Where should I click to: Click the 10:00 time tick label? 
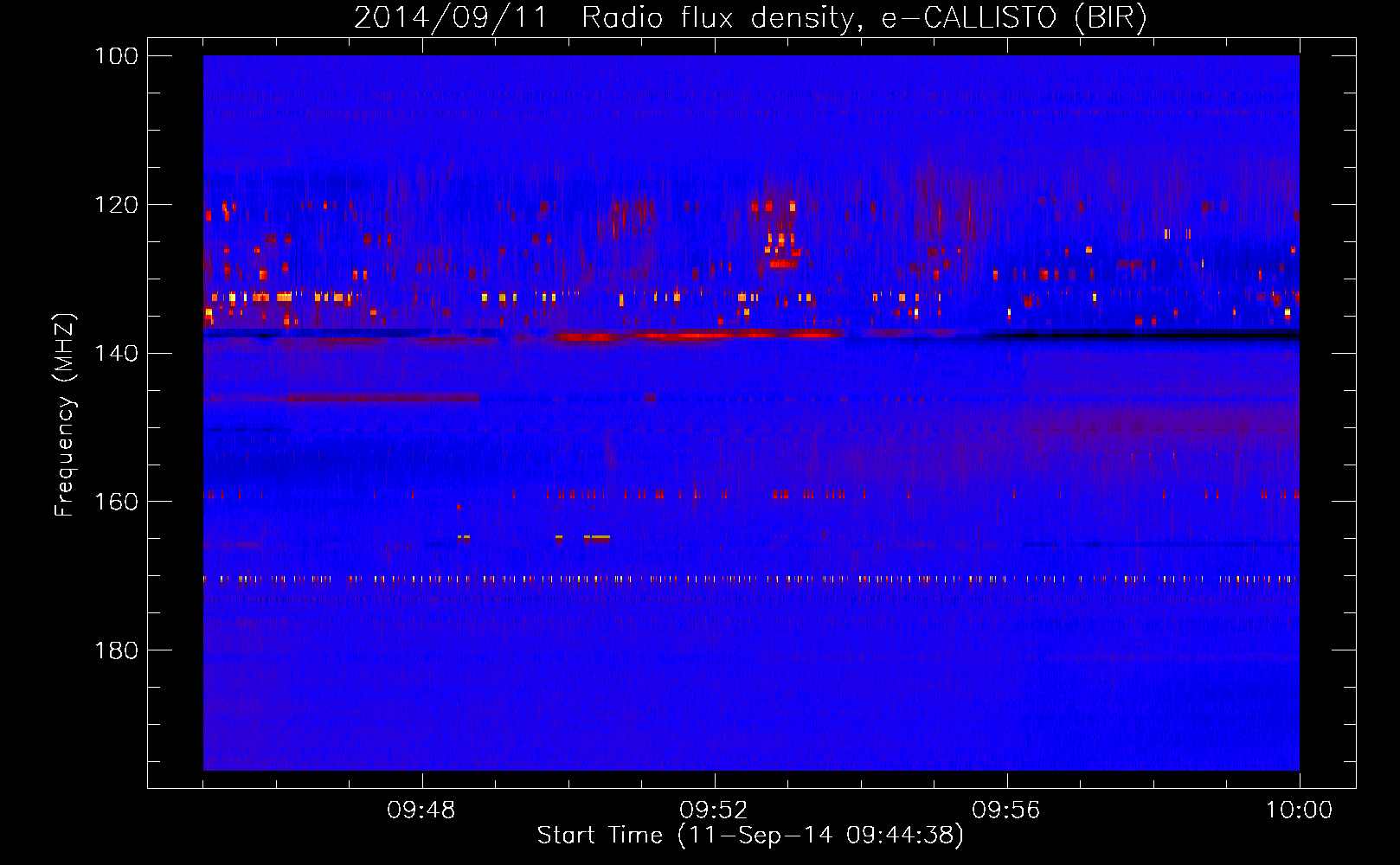(x=1299, y=811)
